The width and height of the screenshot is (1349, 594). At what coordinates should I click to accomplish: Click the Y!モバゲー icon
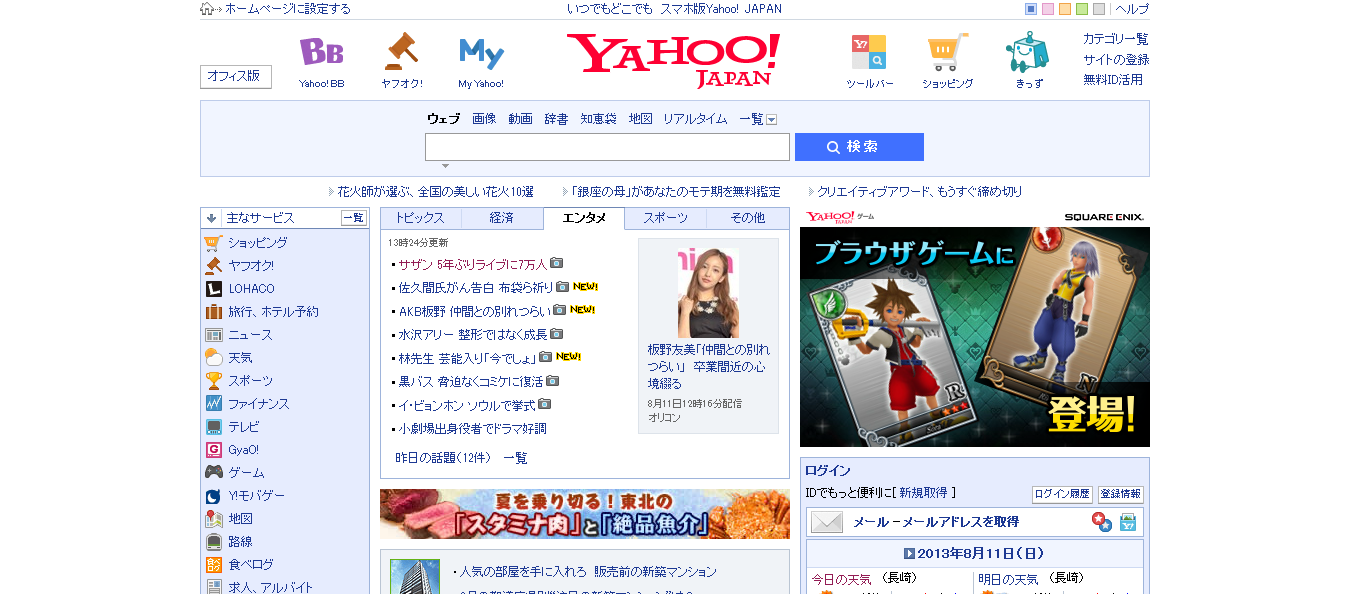(213, 496)
